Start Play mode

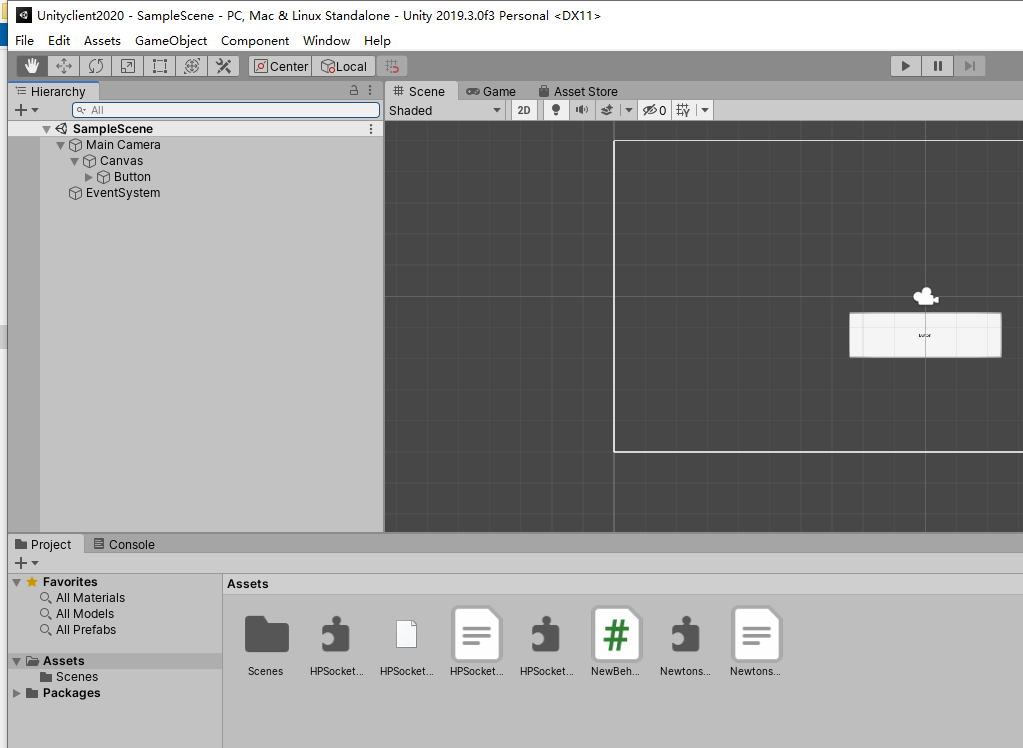point(906,66)
